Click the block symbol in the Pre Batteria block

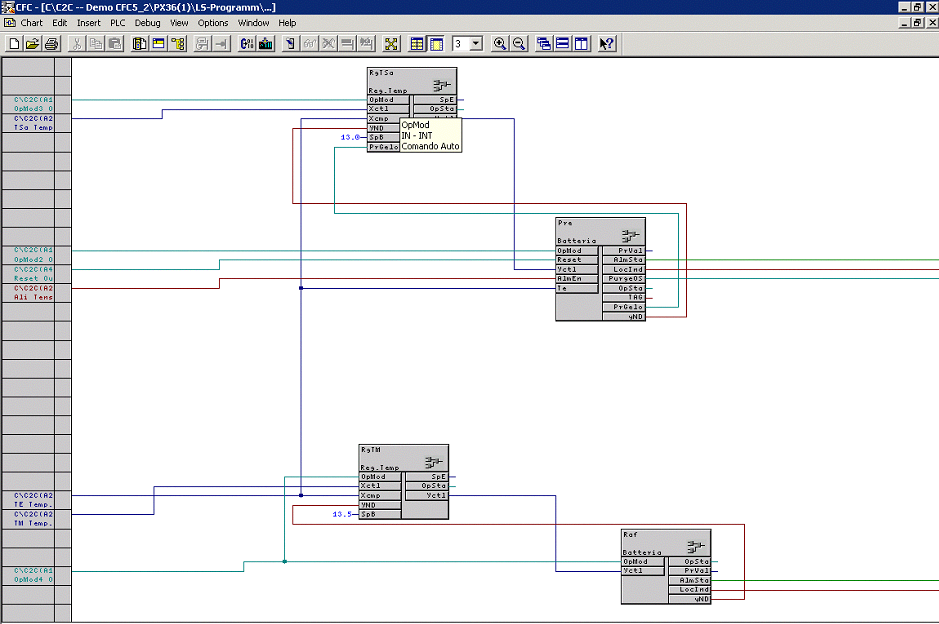coord(631,235)
